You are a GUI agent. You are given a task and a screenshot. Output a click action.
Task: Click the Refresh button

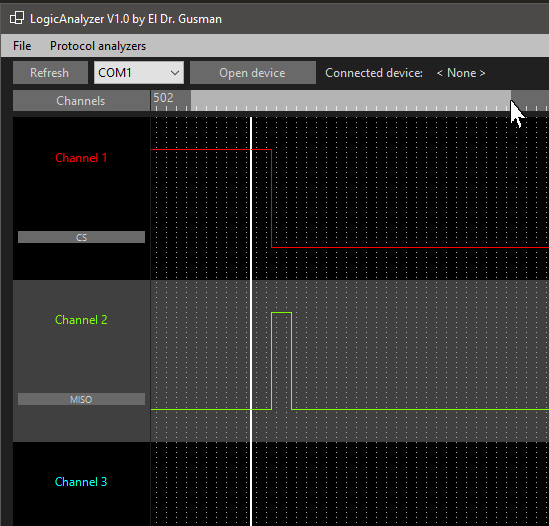pyautogui.click(x=50, y=73)
